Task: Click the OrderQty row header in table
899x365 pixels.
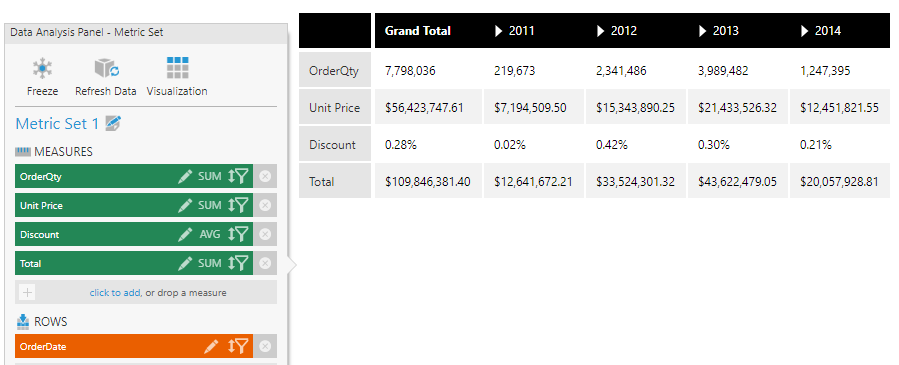Action: [334, 71]
